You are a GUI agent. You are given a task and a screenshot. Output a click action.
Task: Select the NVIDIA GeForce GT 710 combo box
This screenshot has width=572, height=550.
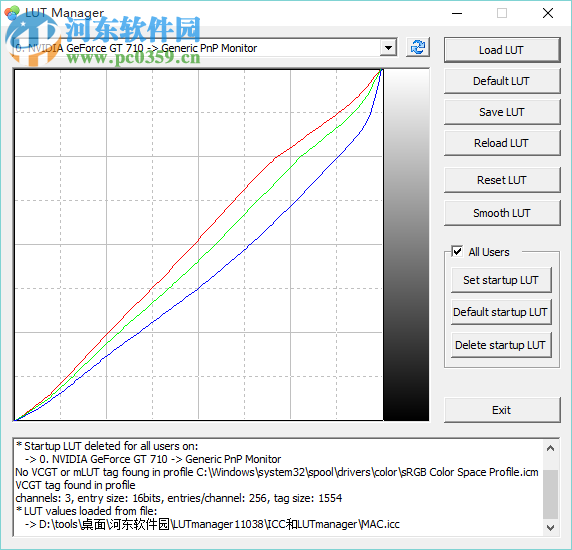pos(205,47)
